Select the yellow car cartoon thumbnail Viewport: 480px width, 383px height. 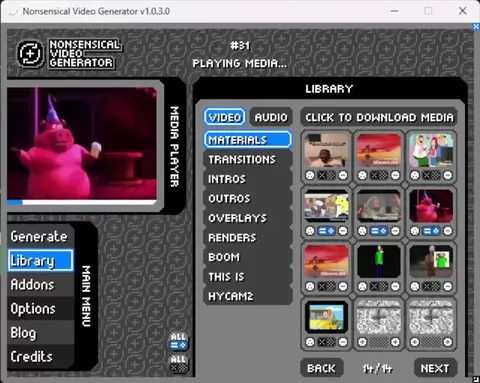coord(327,317)
